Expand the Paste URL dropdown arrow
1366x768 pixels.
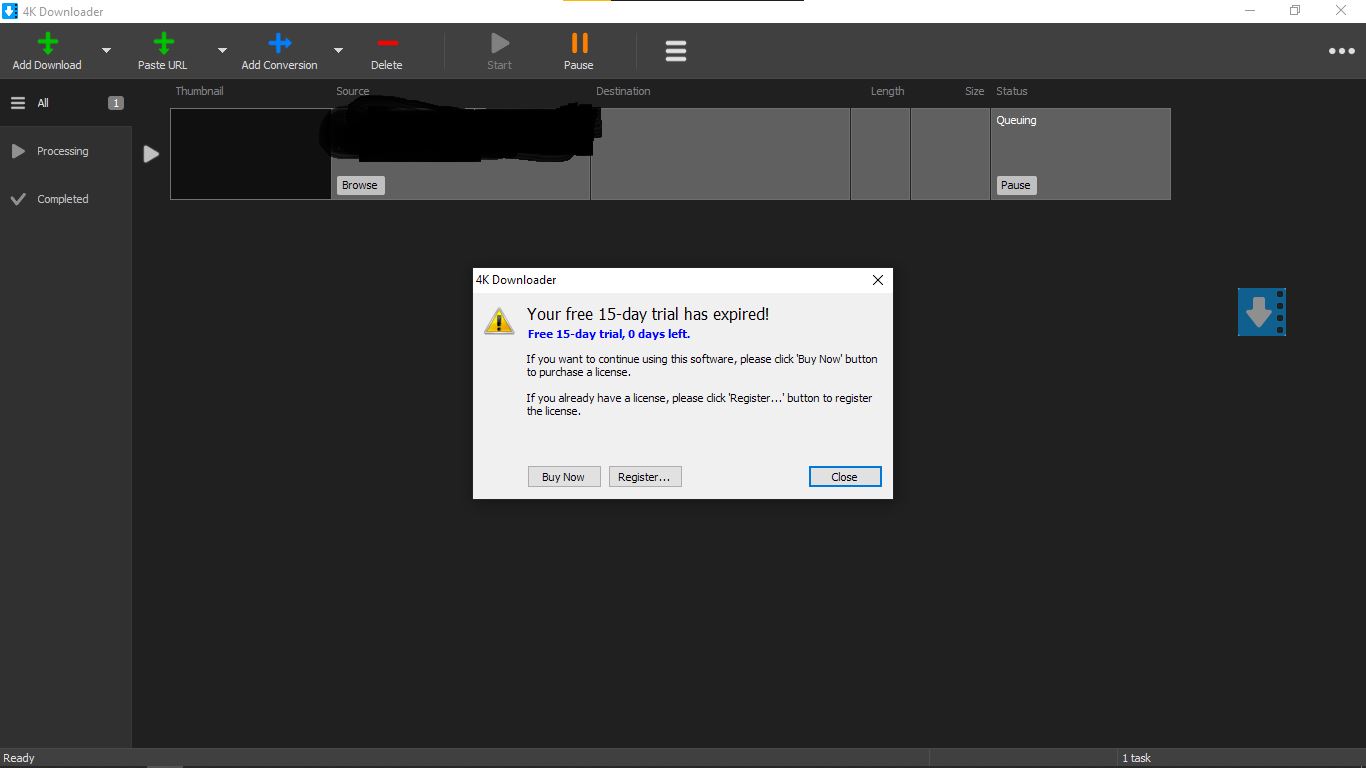222,51
